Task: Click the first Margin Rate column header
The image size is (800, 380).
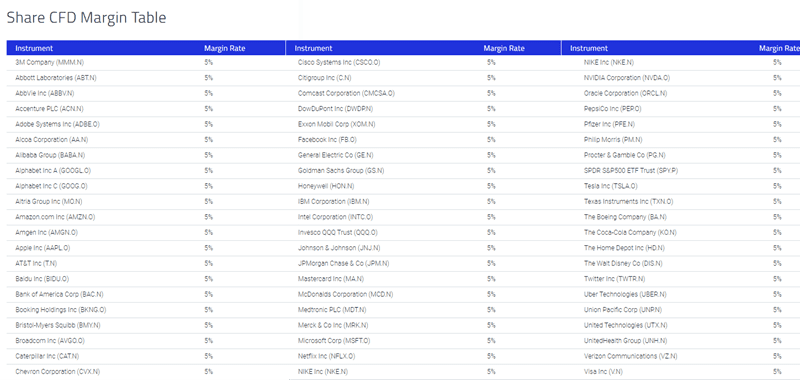Action: pos(224,48)
